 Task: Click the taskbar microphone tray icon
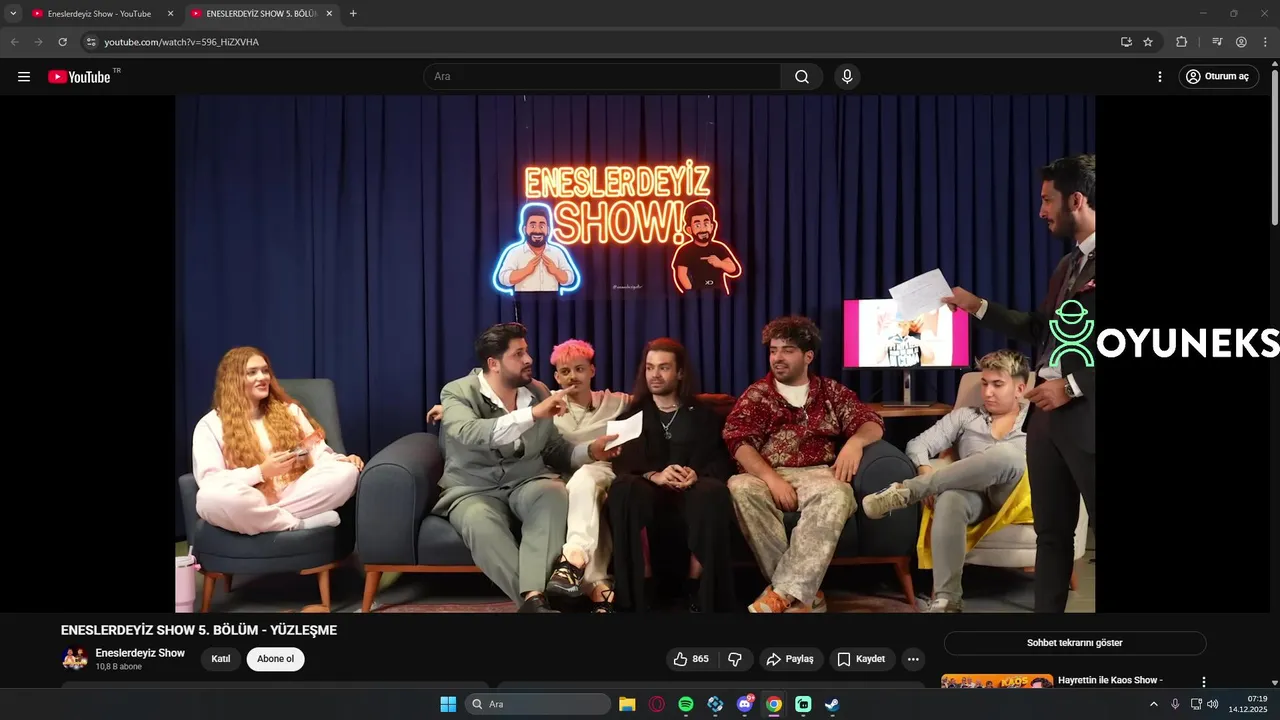click(1175, 704)
